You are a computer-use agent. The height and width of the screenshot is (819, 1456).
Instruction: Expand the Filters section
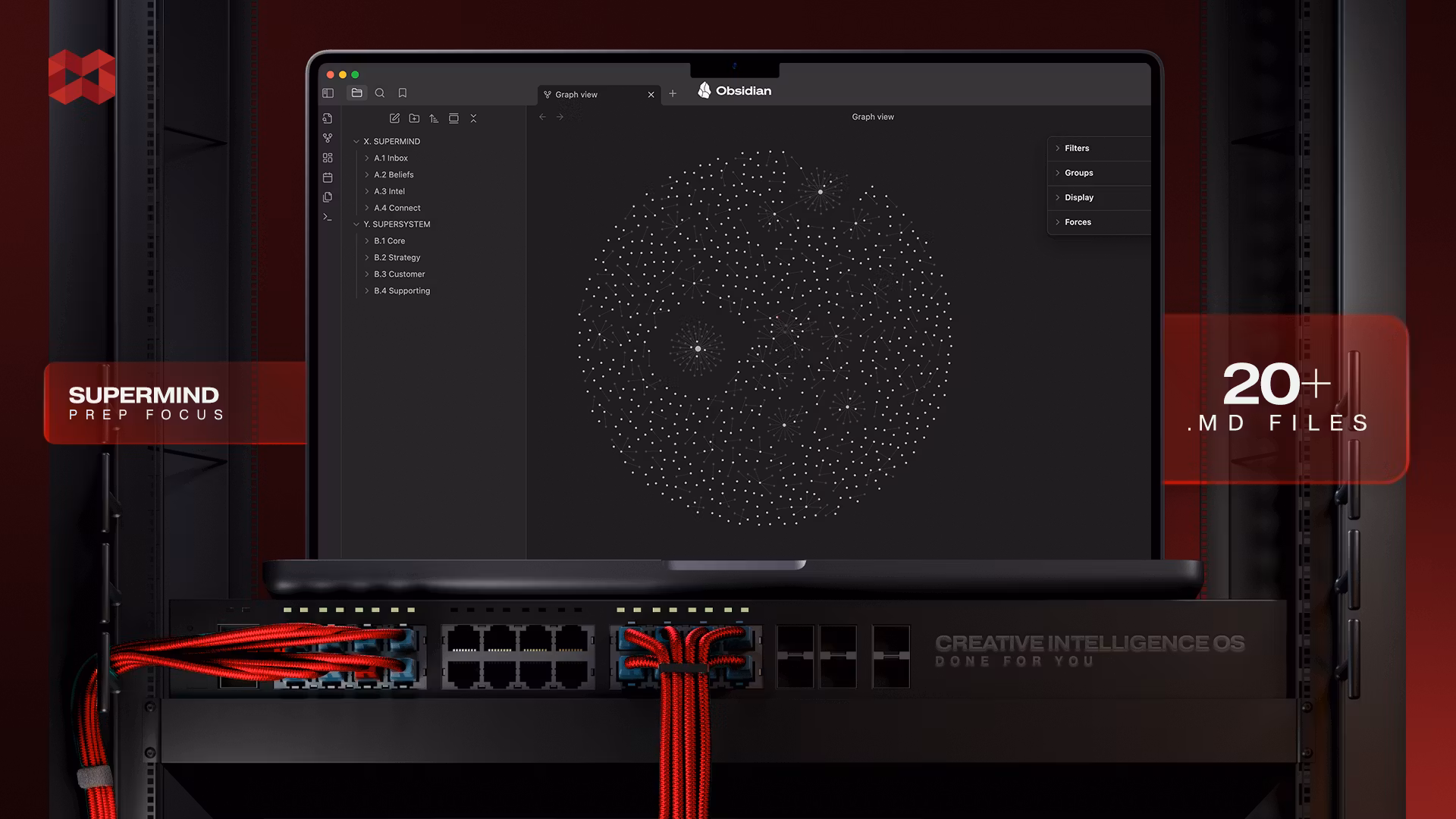coord(1076,149)
